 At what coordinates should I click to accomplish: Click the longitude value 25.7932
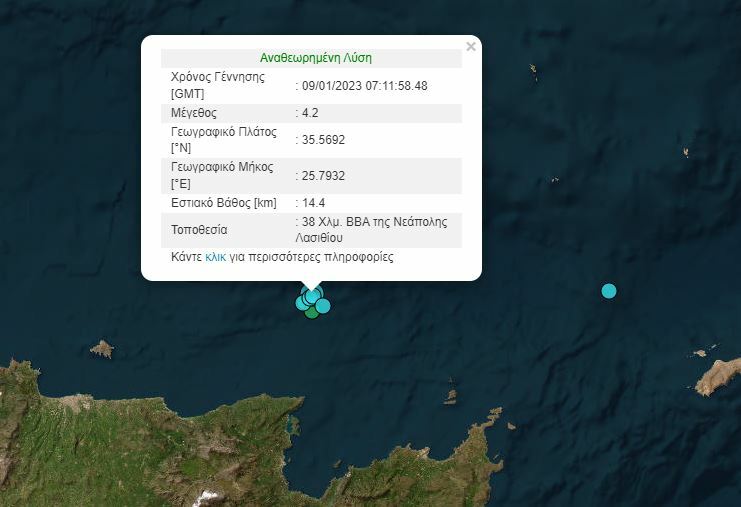pos(323,175)
